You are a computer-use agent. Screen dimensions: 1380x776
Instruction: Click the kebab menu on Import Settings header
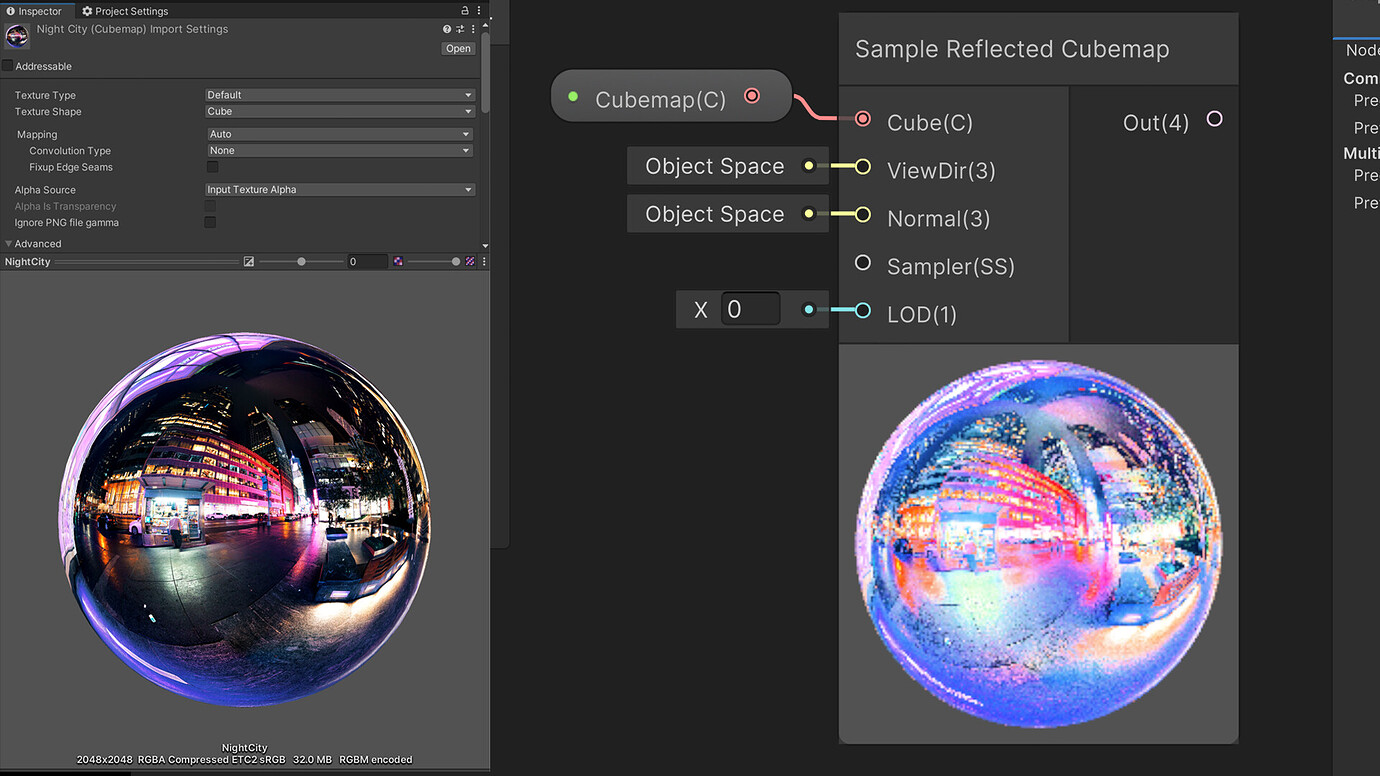(x=472, y=29)
